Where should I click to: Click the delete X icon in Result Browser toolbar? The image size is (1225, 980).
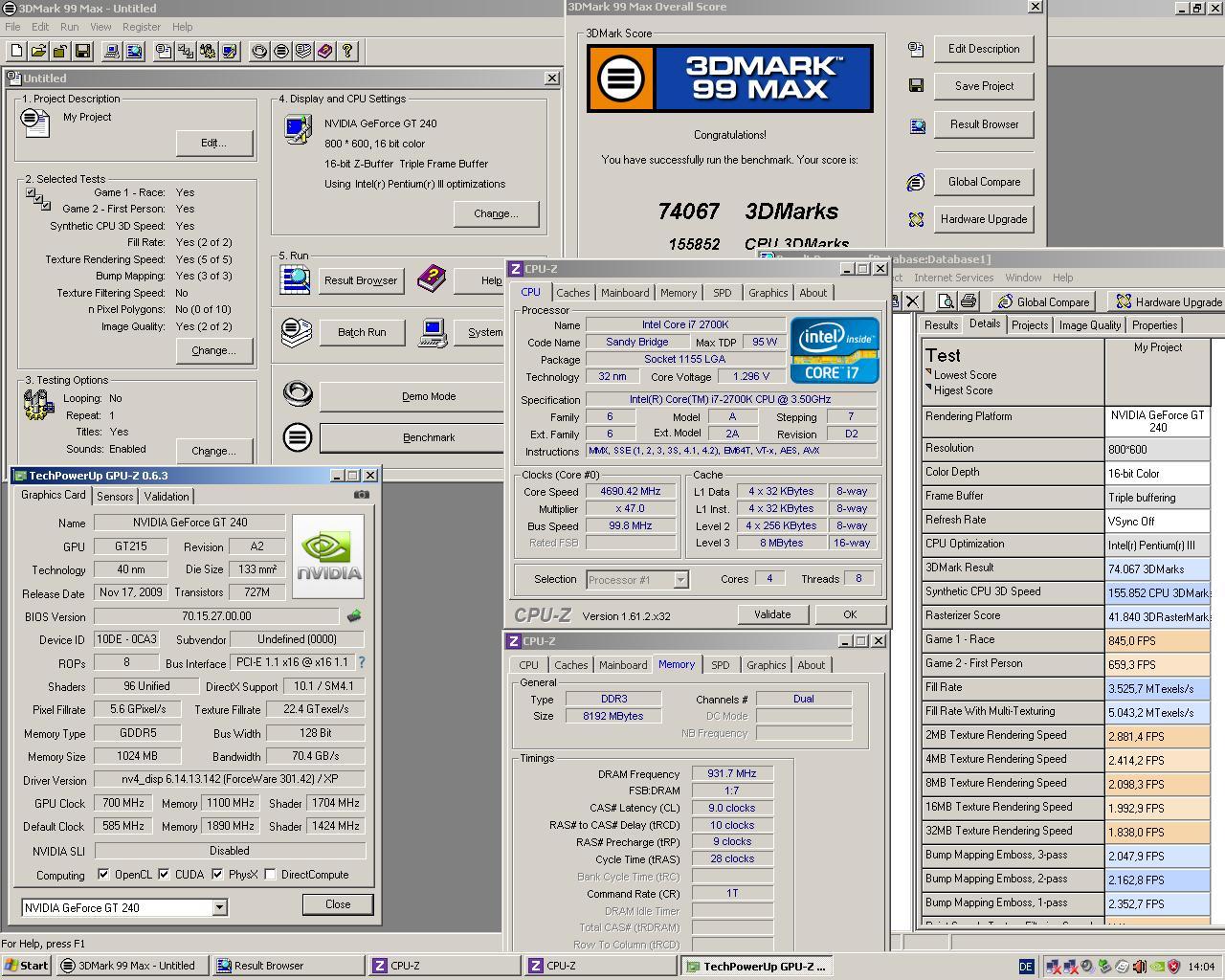tap(912, 301)
